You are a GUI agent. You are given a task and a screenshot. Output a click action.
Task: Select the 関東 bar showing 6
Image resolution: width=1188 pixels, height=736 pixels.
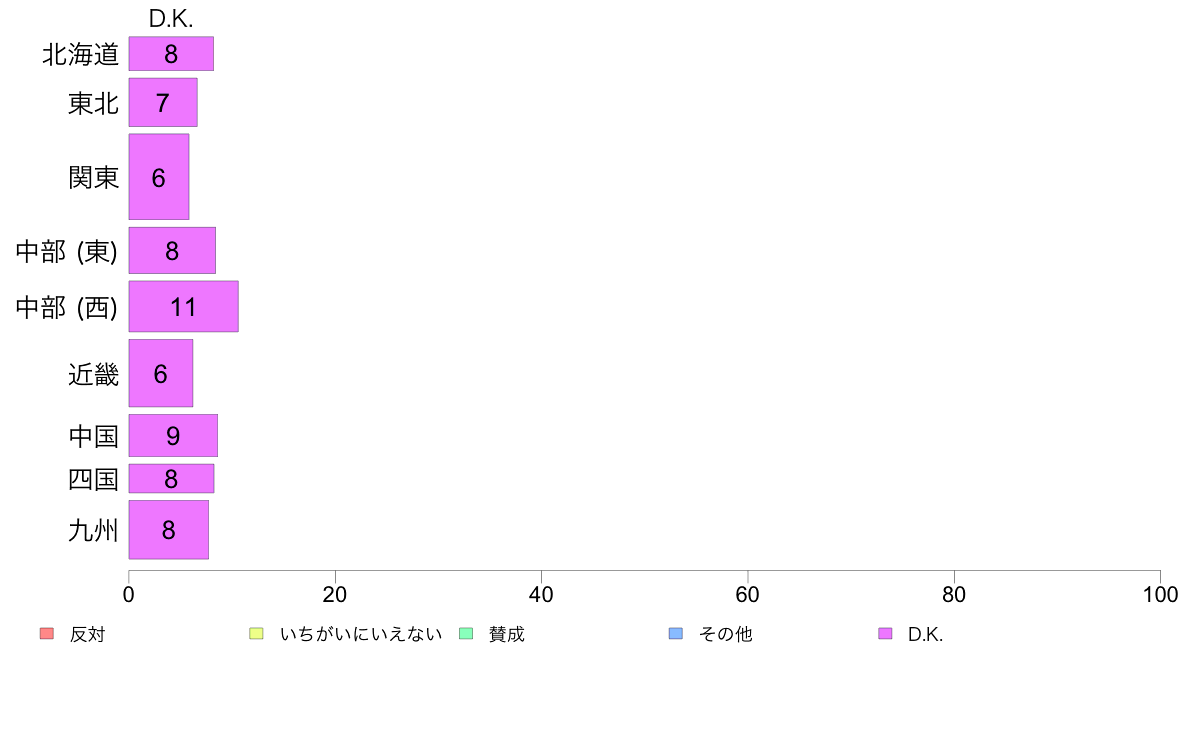coord(159,177)
